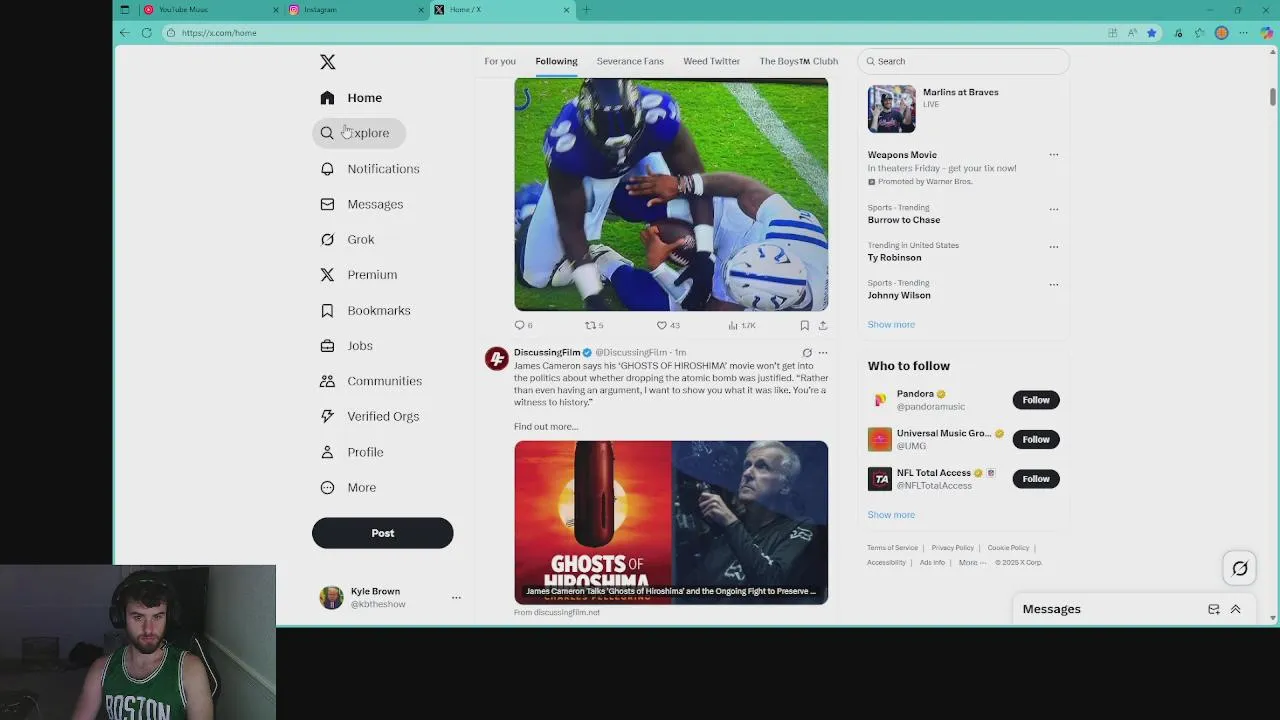This screenshot has width=1280, height=720.
Task: Compose a new message in Messages drawer
Action: tap(1214, 609)
